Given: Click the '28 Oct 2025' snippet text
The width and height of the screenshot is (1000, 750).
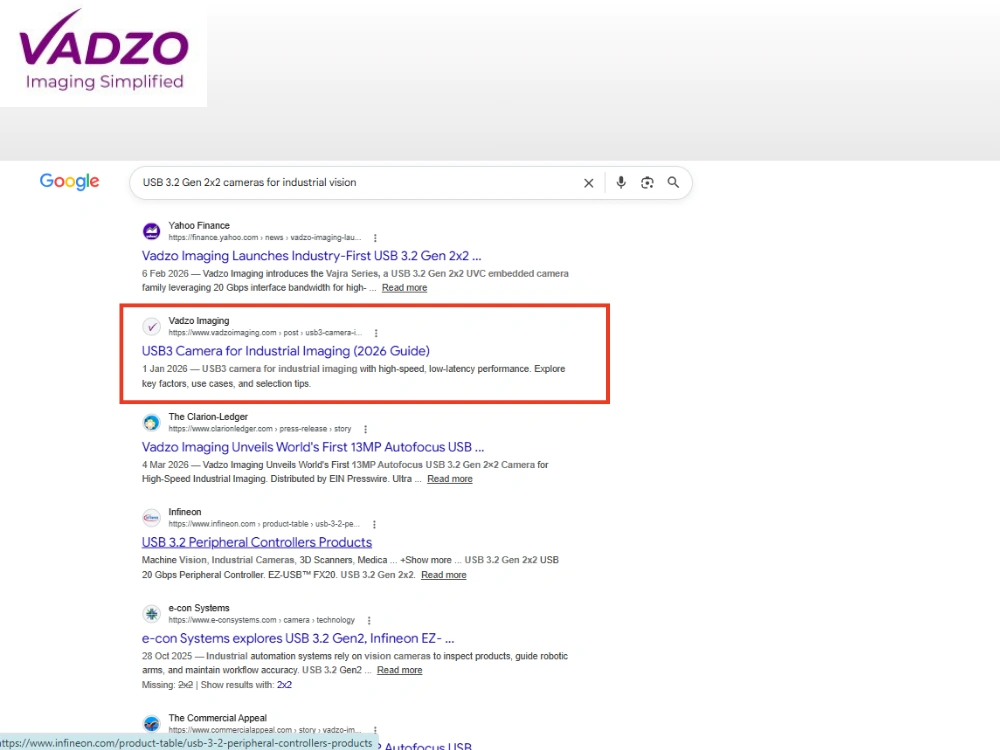Looking at the screenshot, I should (x=166, y=656).
